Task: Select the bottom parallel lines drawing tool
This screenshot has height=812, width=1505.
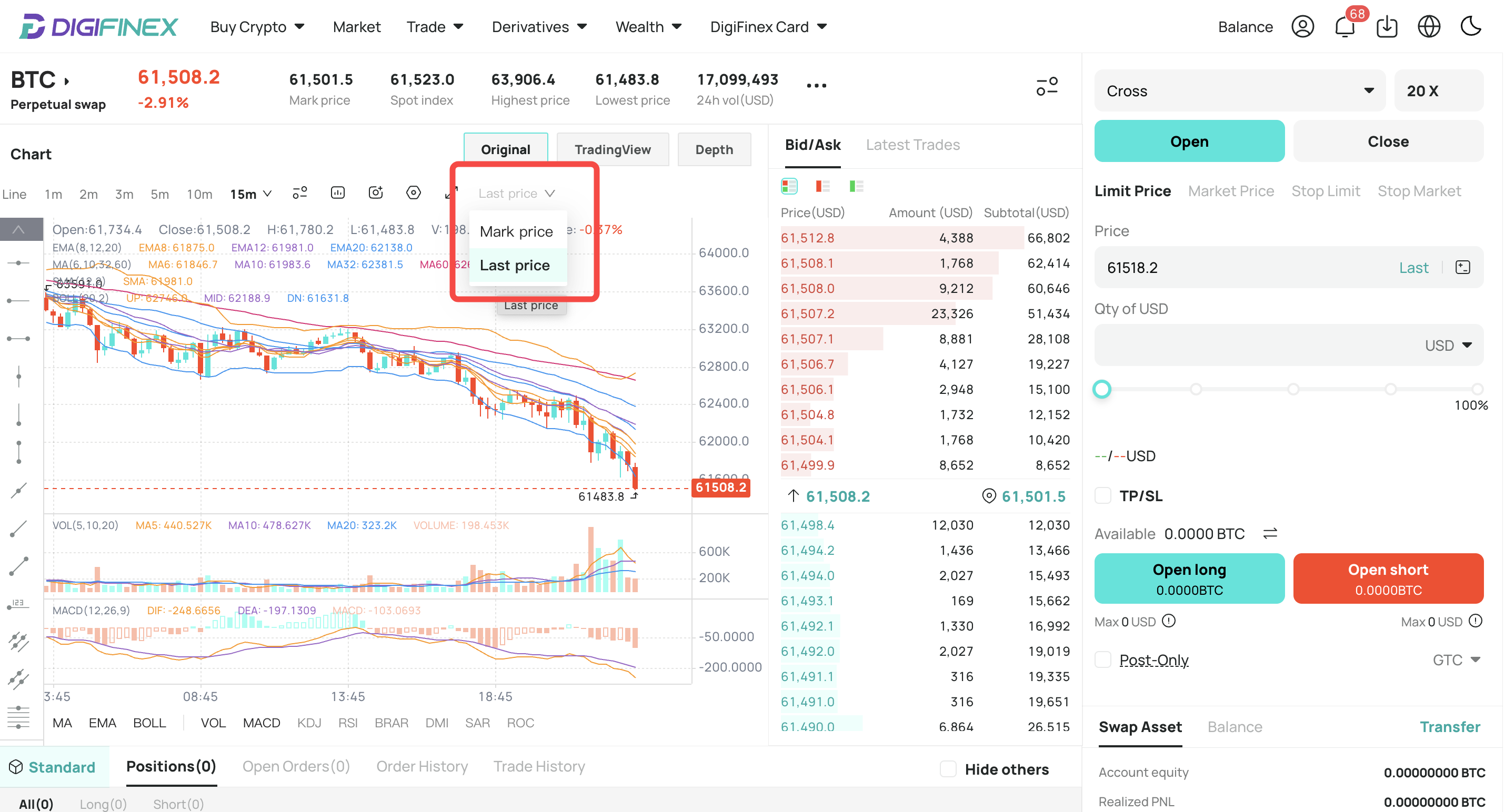Action: [x=19, y=717]
